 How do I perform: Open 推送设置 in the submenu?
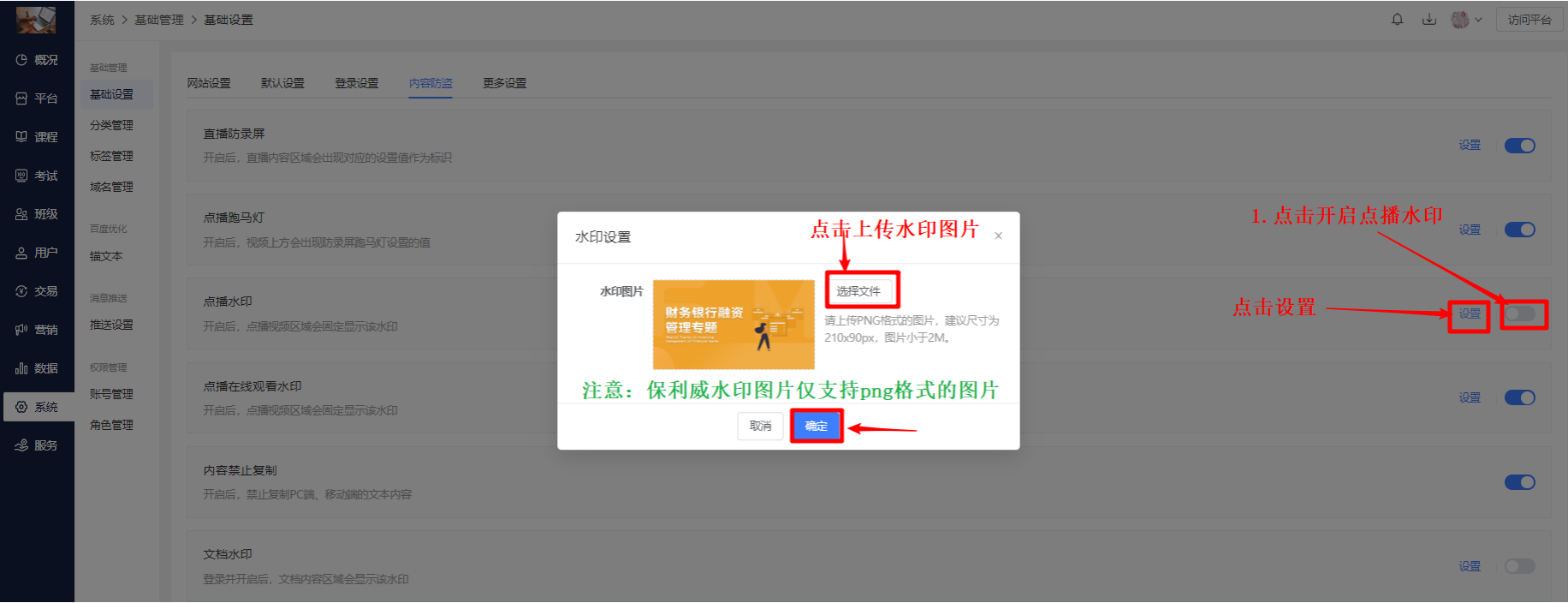[111, 325]
